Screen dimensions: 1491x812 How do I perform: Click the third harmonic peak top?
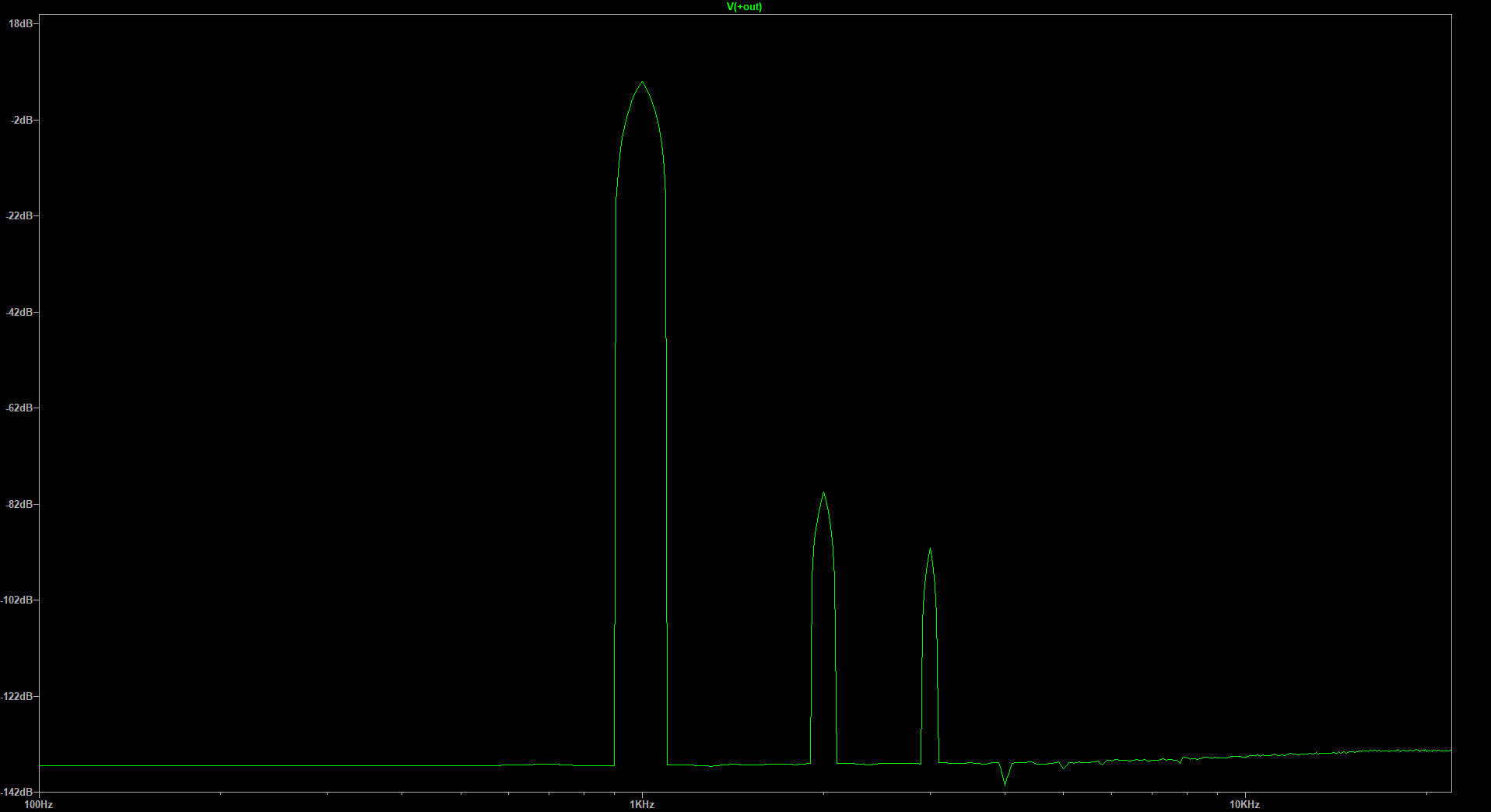[x=930, y=550]
